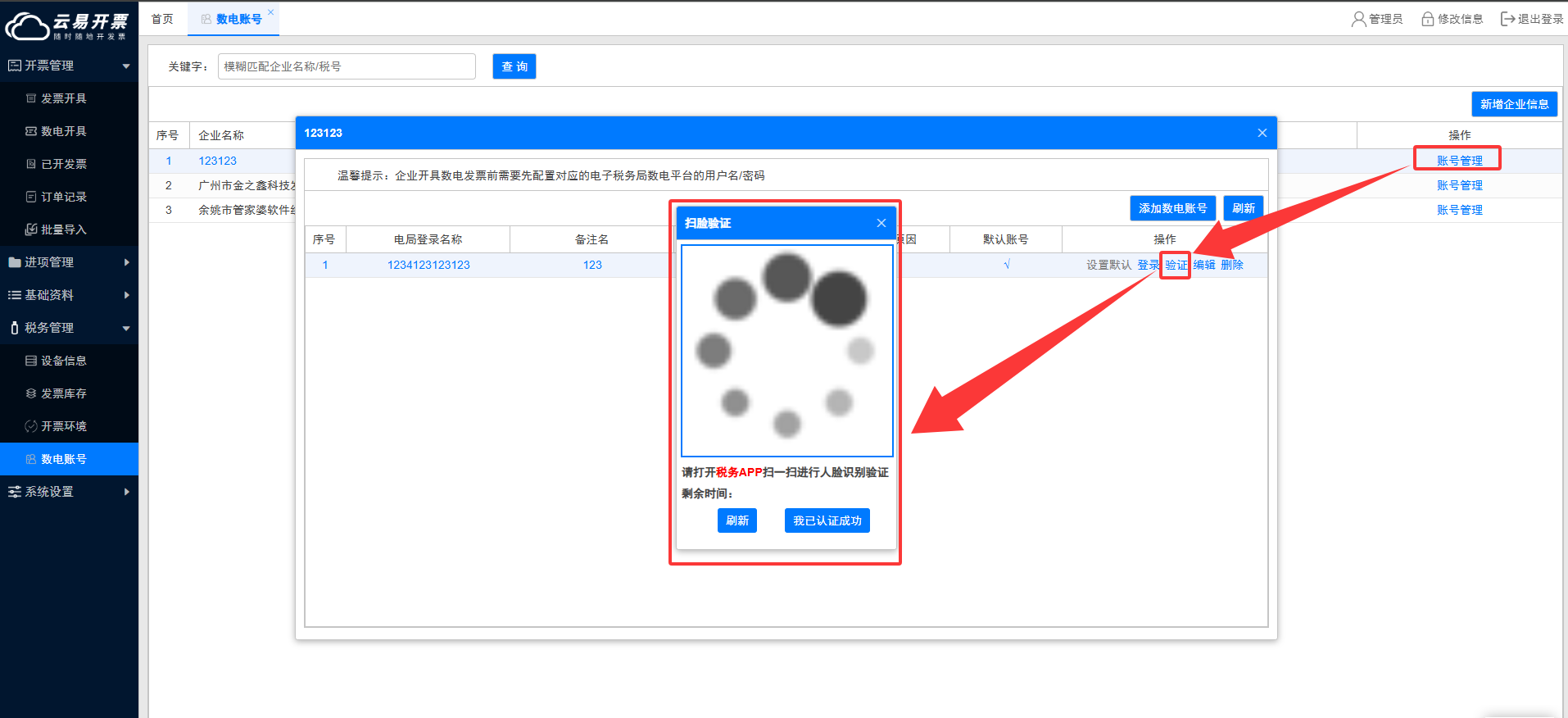1568x718 pixels.
Task: Open 已开发票 in the sidebar
Action: [64, 164]
